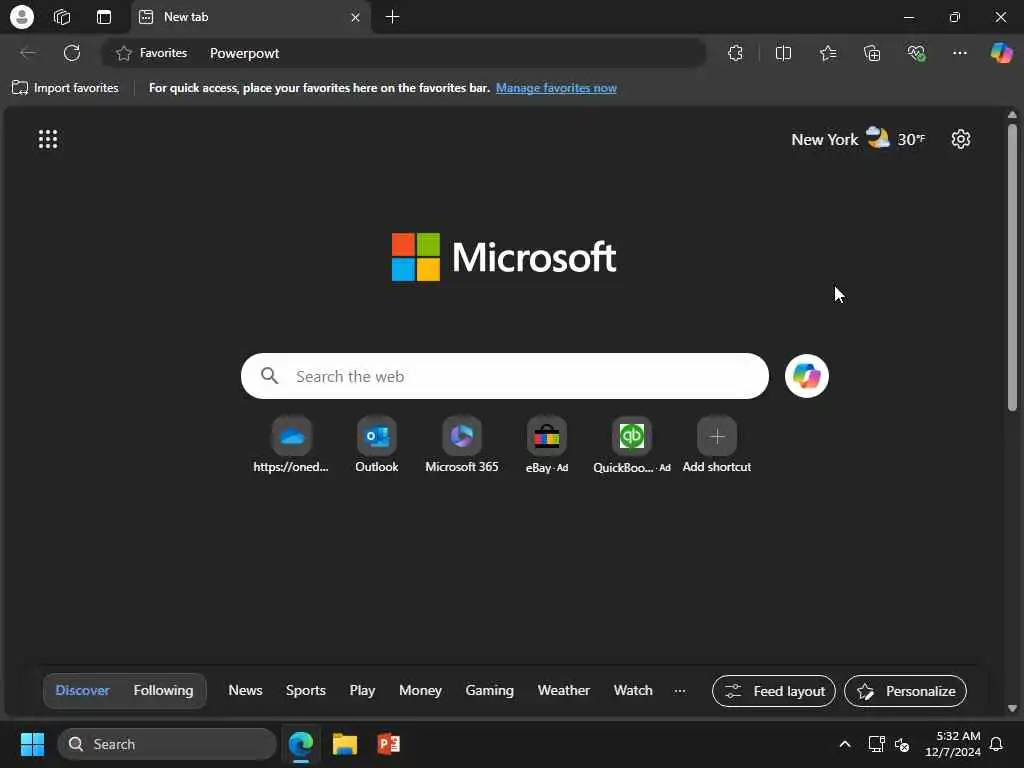Open the Watch feed tab

[633, 690]
